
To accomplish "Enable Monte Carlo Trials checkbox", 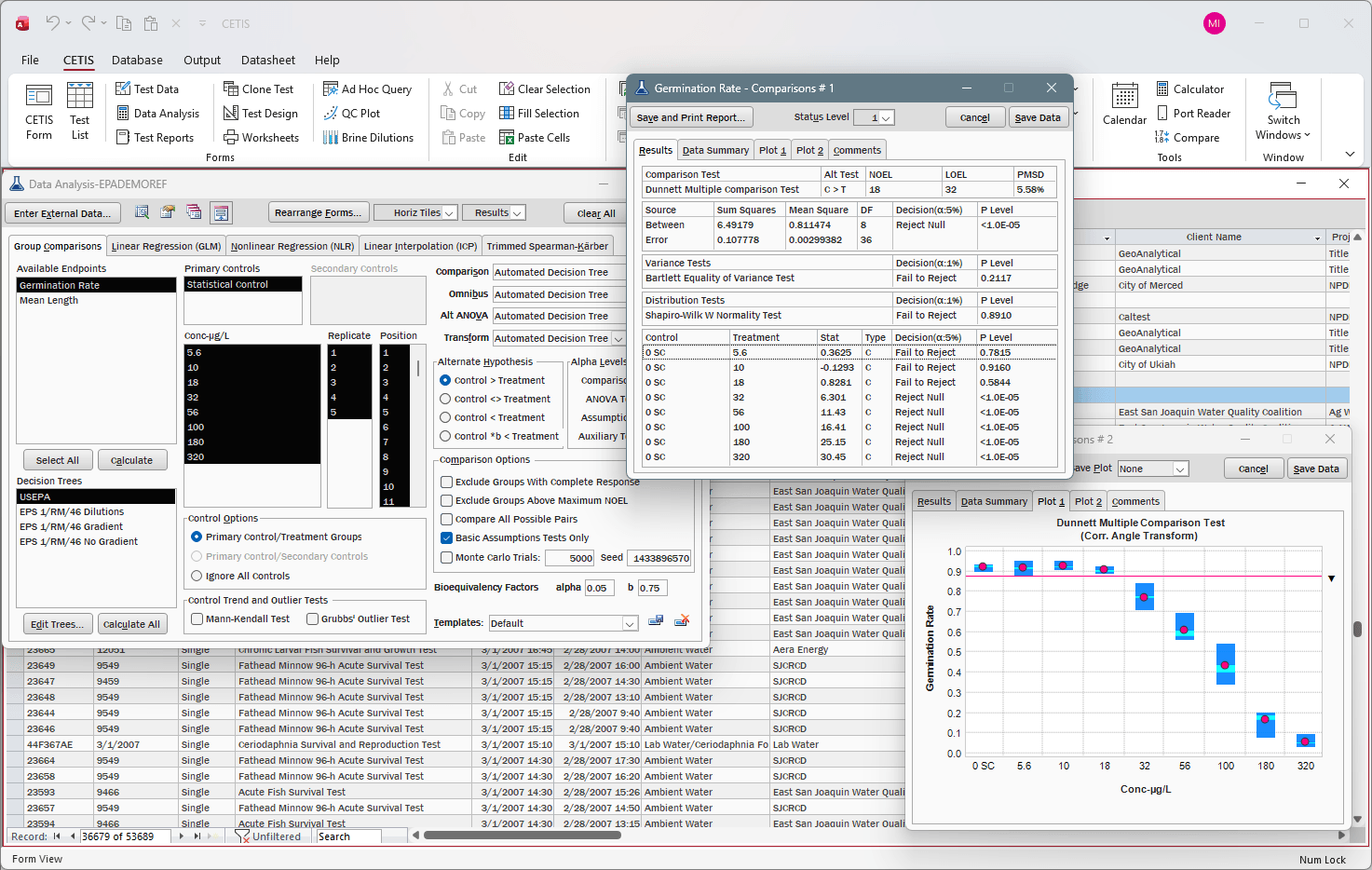I will click(x=447, y=557).
